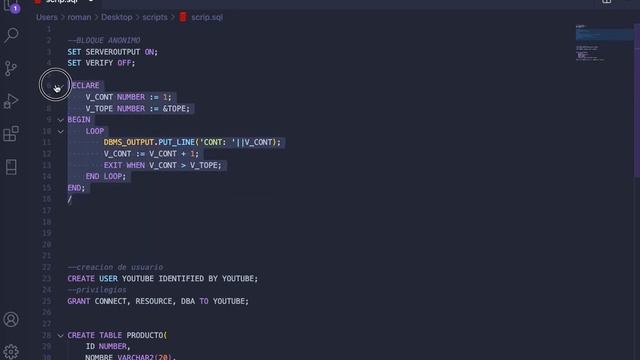Place cursor on SET SERVEROUTPUT ON line
Viewport: 640px width, 360px height.
click(113, 52)
